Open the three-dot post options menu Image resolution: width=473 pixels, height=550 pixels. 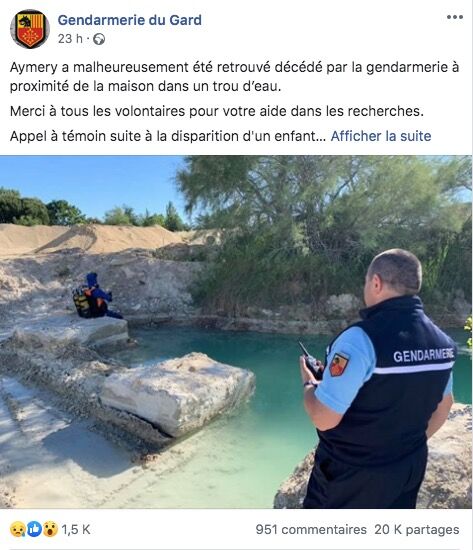pyautogui.click(x=455, y=17)
